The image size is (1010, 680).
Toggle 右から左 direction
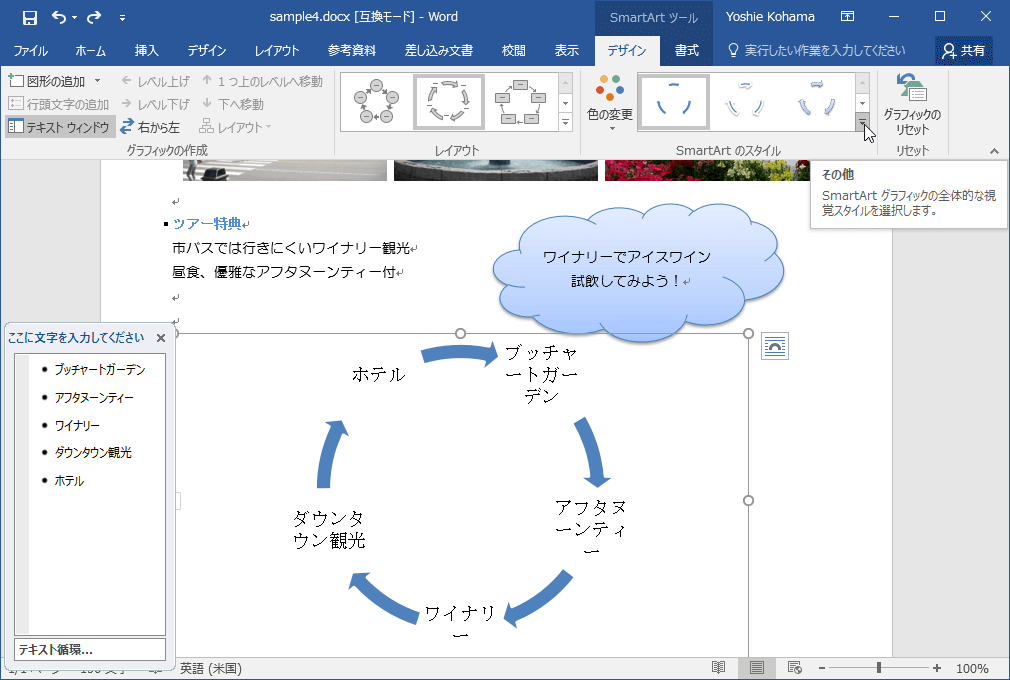150,127
